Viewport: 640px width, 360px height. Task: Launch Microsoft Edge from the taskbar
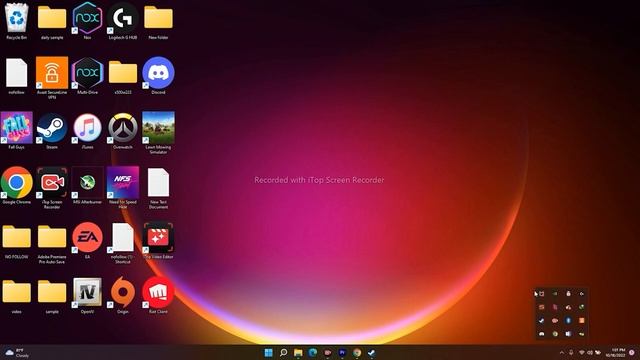click(x=313, y=353)
